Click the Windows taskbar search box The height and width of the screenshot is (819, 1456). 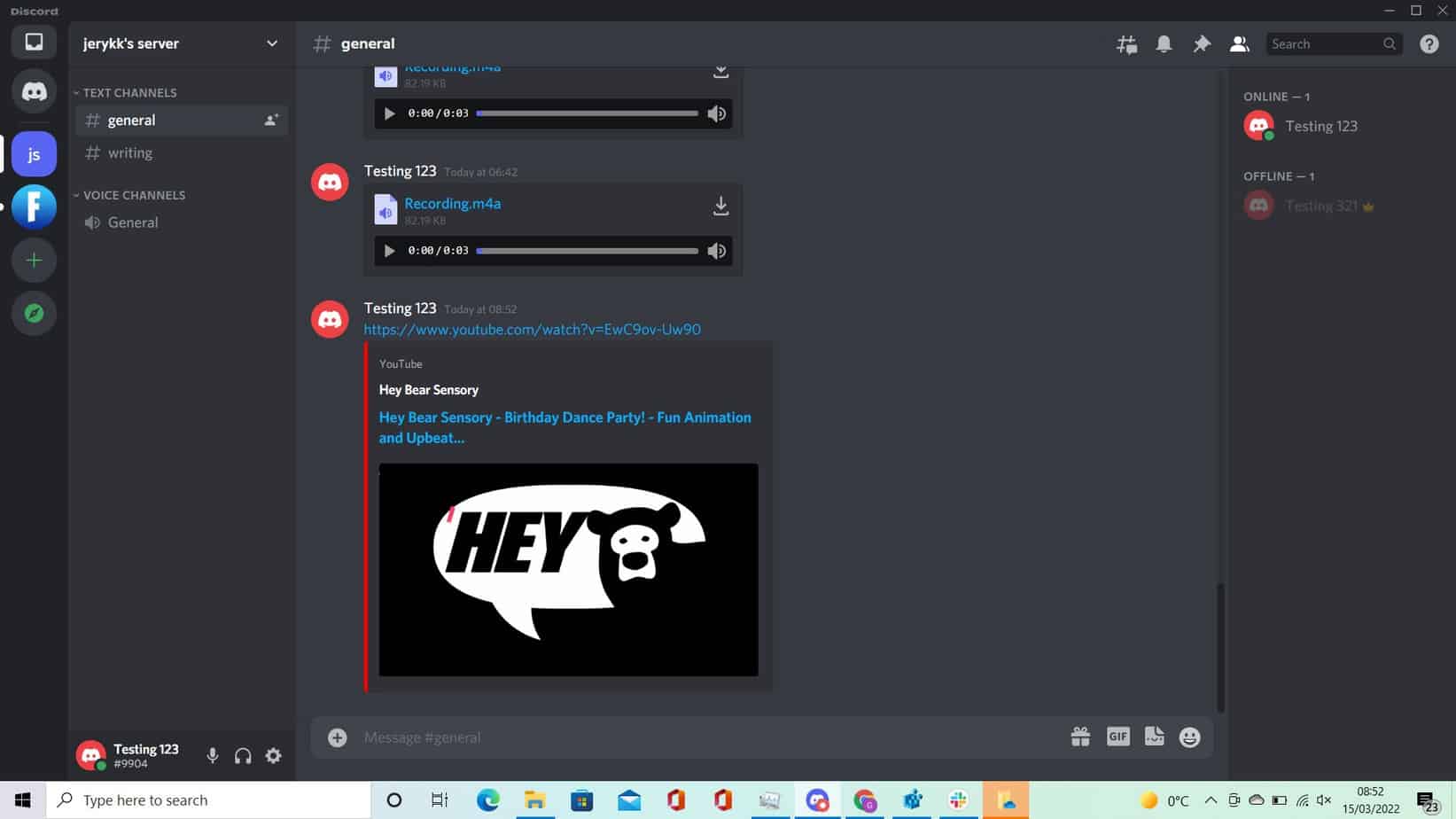click(208, 800)
